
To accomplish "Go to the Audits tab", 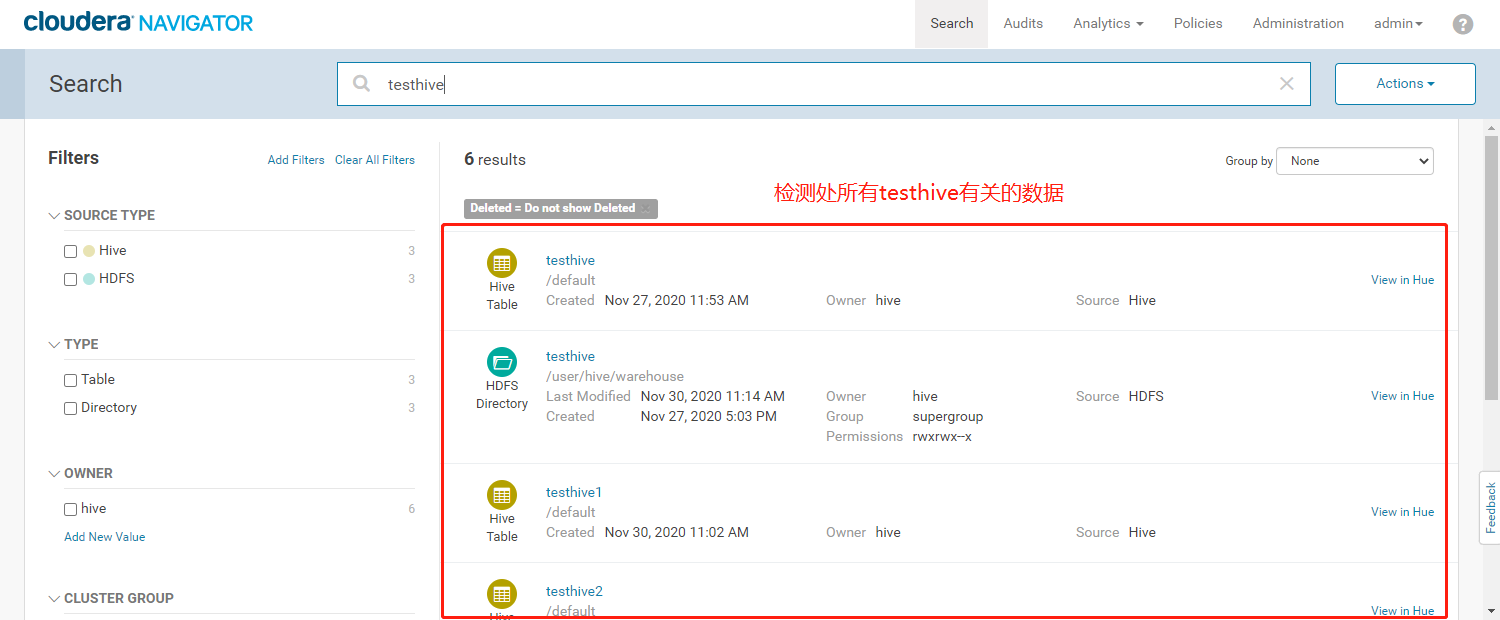I will click(x=1023, y=23).
